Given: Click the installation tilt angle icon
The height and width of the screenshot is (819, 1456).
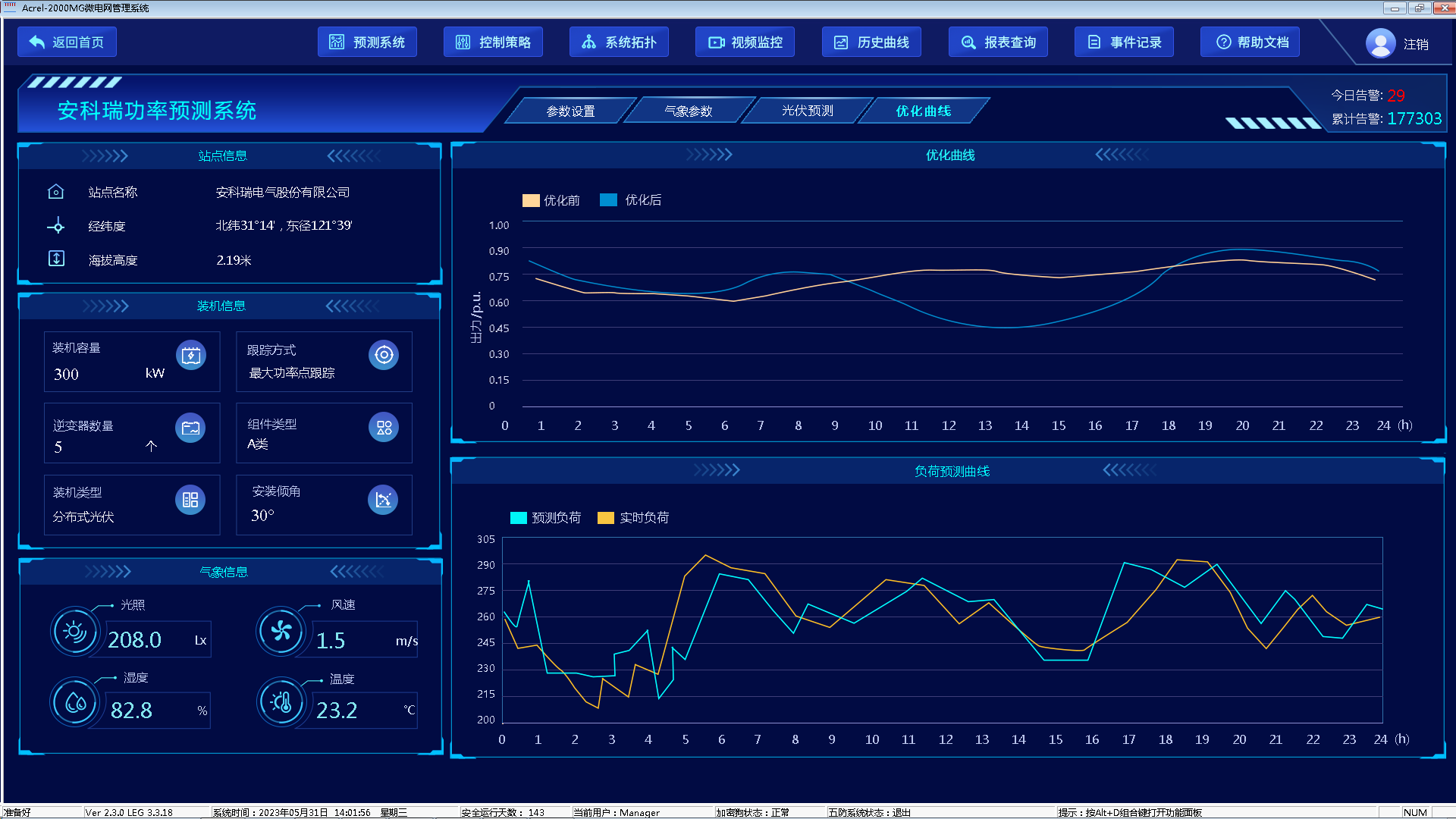Looking at the screenshot, I should pos(383,500).
